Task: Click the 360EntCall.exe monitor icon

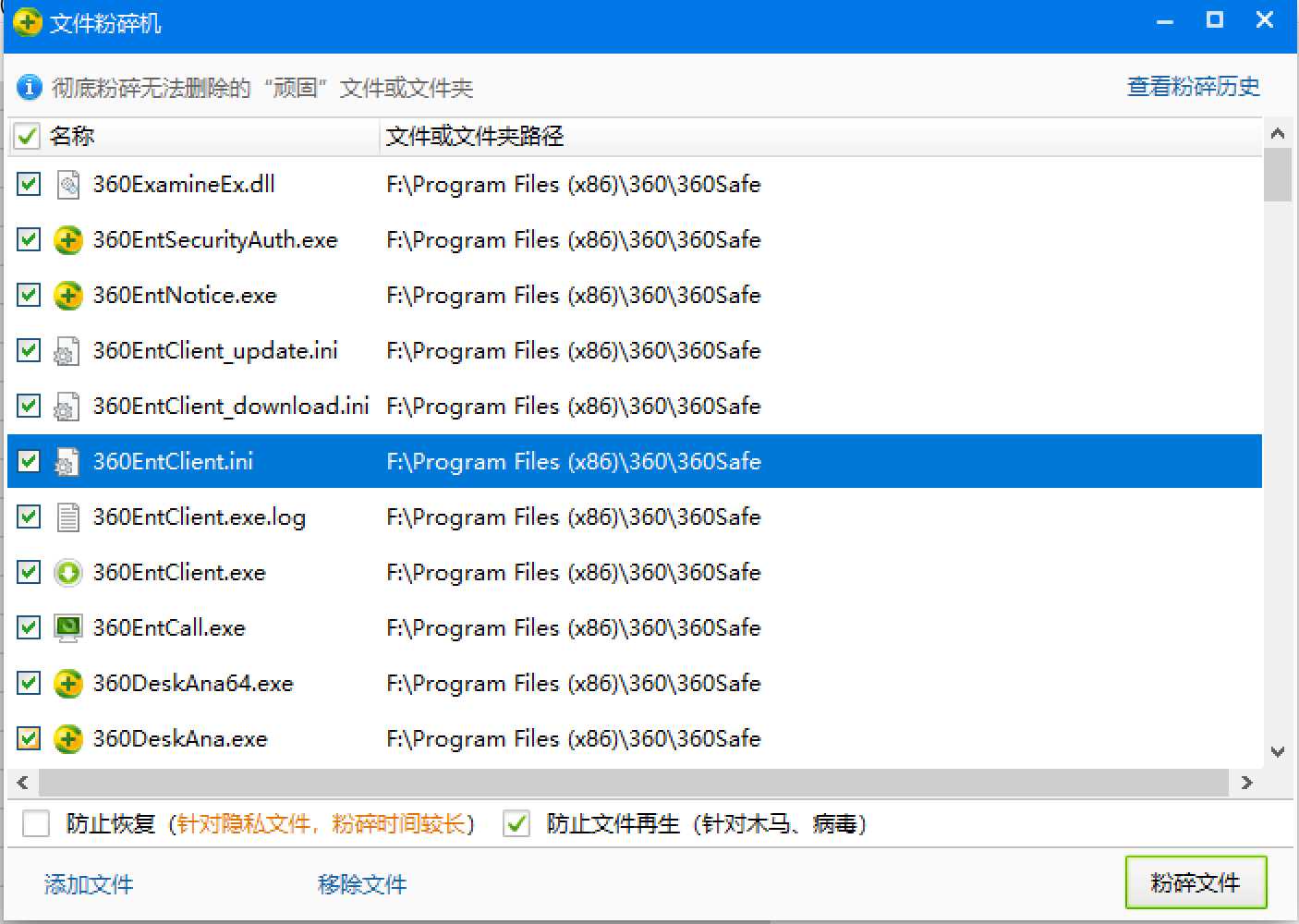Action: [x=67, y=628]
